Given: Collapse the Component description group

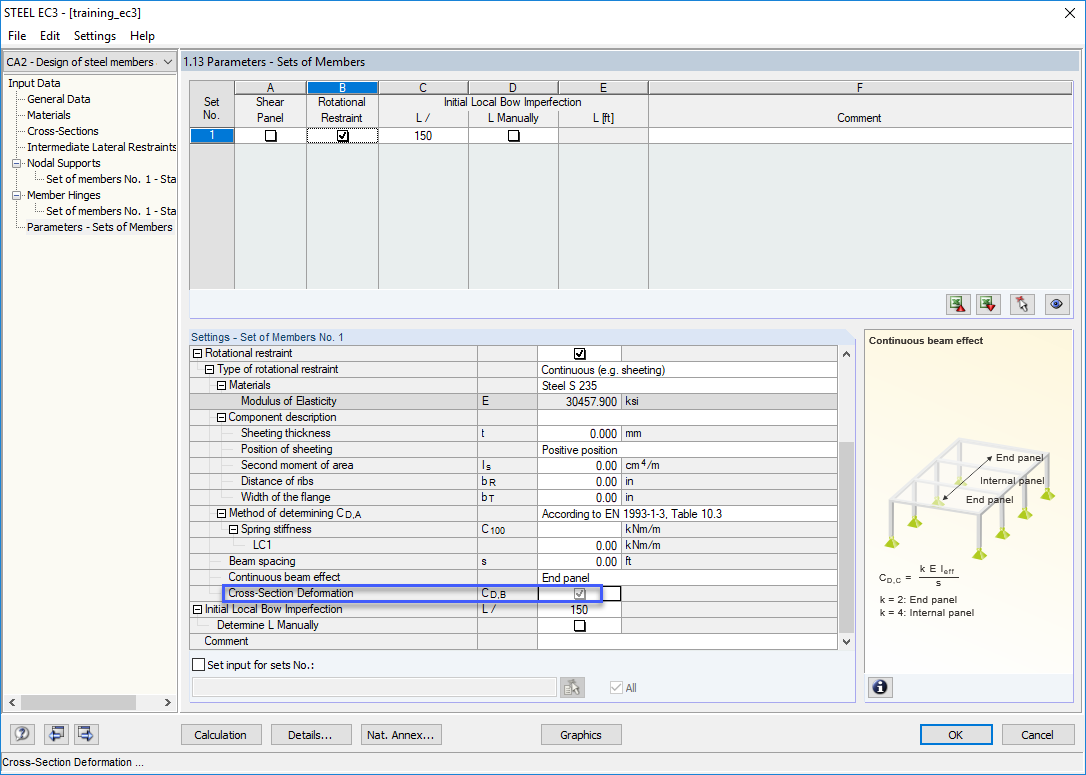Looking at the screenshot, I should 221,417.
